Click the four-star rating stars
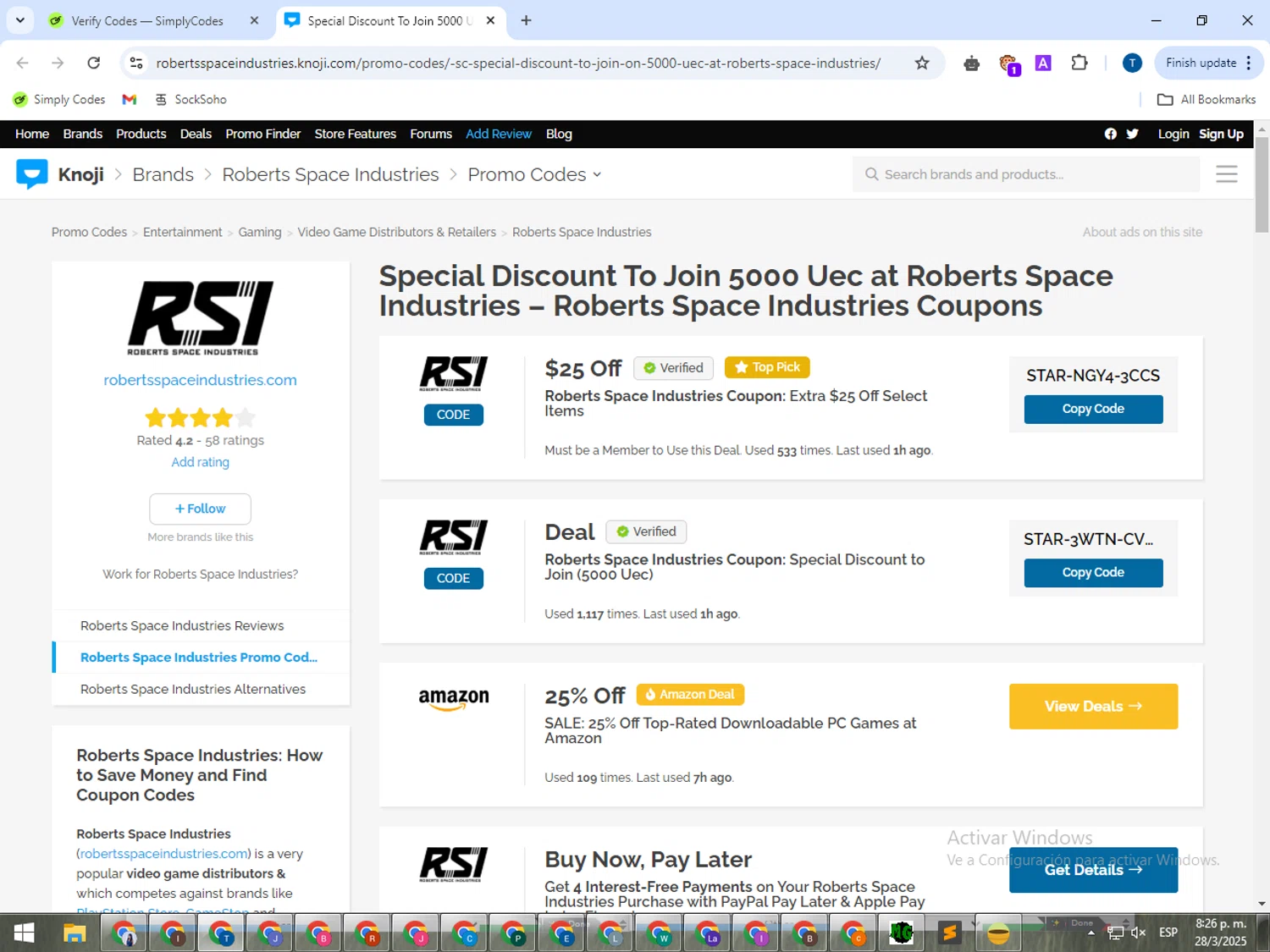 pyautogui.click(x=200, y=417)
